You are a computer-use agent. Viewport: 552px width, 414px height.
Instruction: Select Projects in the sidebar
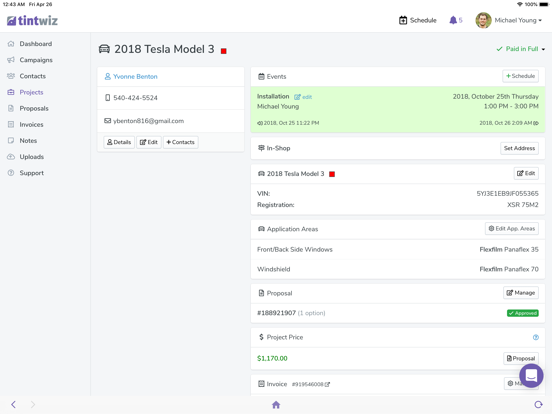pos(31,92)
